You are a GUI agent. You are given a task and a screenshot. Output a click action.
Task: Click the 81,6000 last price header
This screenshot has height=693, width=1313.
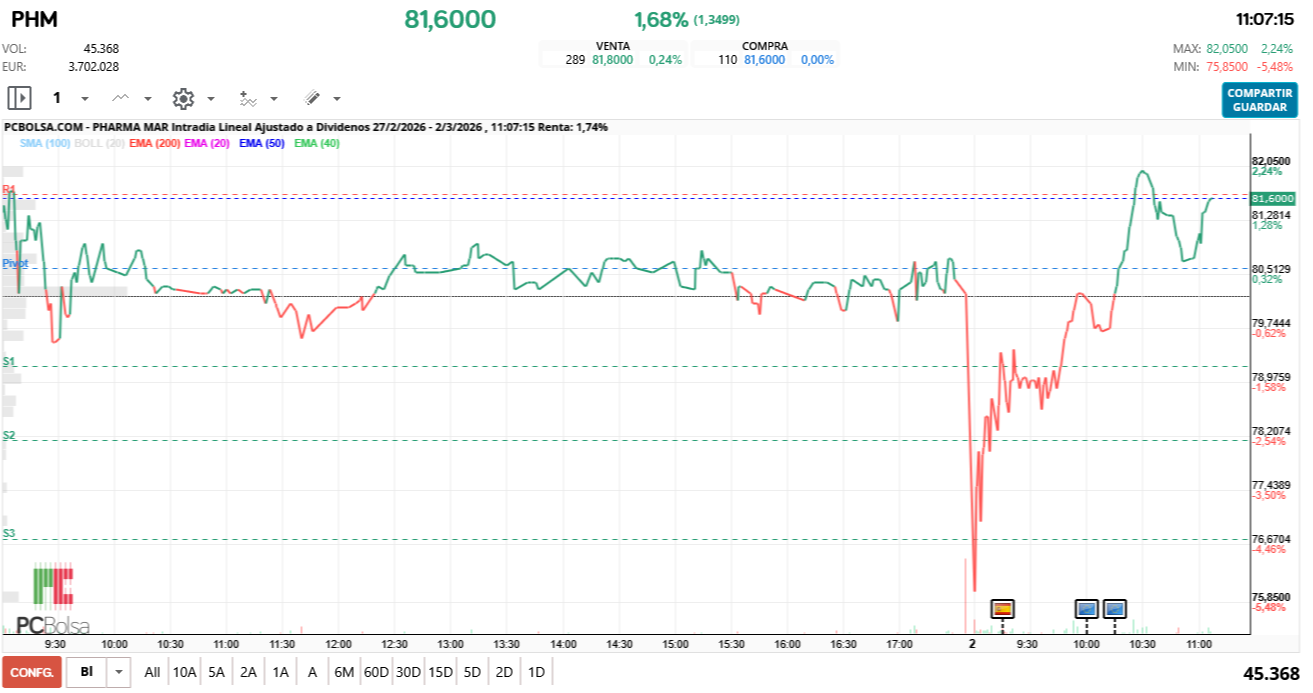450,19
